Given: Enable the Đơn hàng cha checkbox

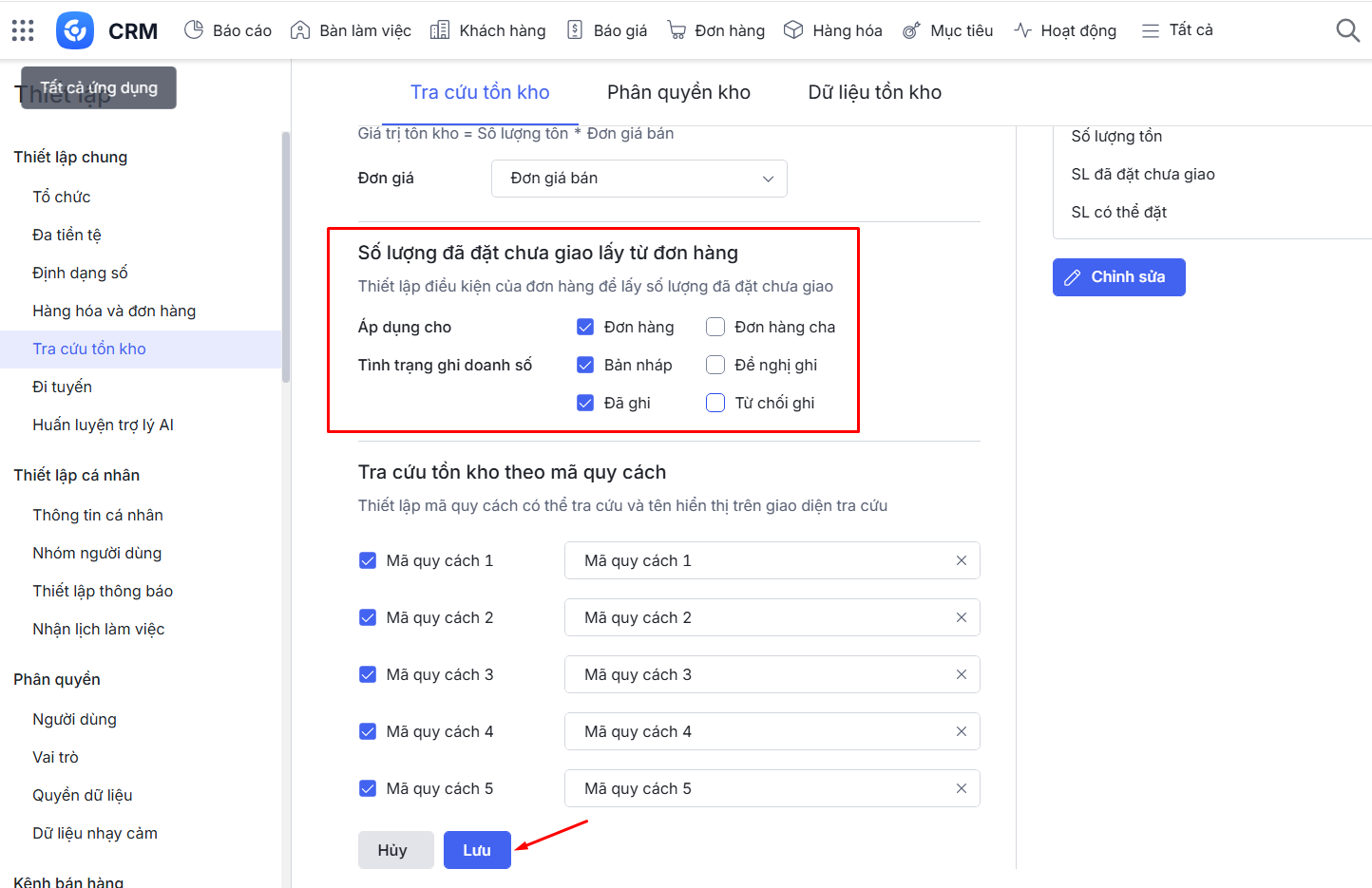Looking at the screenshot, I should pos(715,327).
